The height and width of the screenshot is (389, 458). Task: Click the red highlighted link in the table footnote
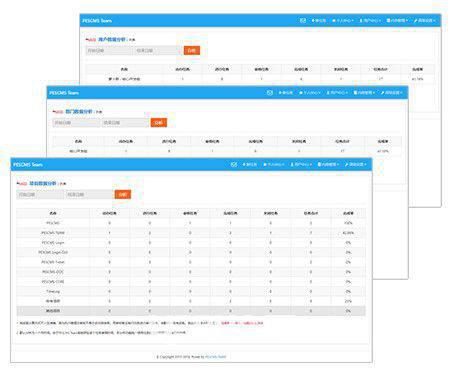(242, 323)
